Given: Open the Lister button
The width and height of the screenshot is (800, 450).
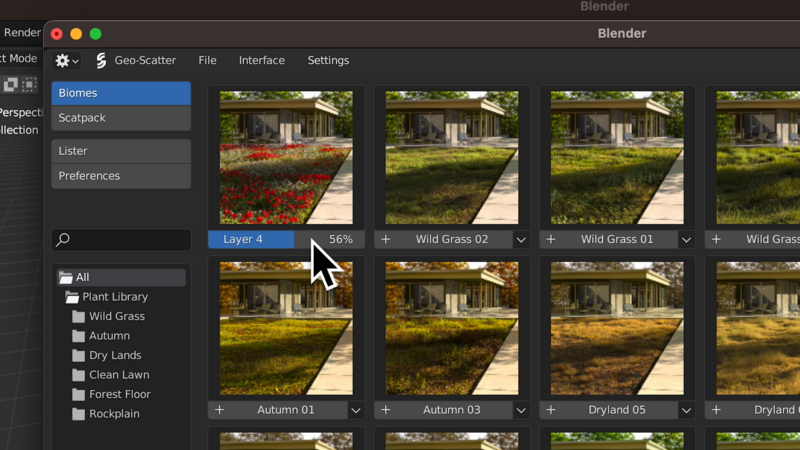Looking at the screenshot, I should tap(121, 151).
